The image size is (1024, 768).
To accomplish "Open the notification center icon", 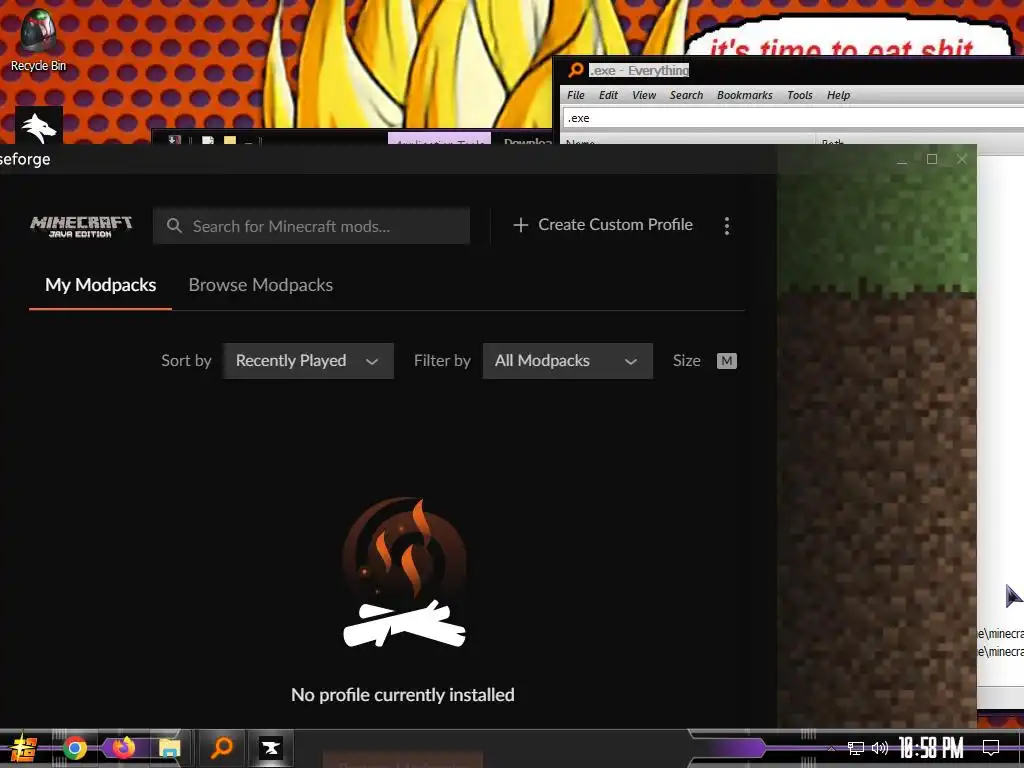I will [x=991, y=748].
